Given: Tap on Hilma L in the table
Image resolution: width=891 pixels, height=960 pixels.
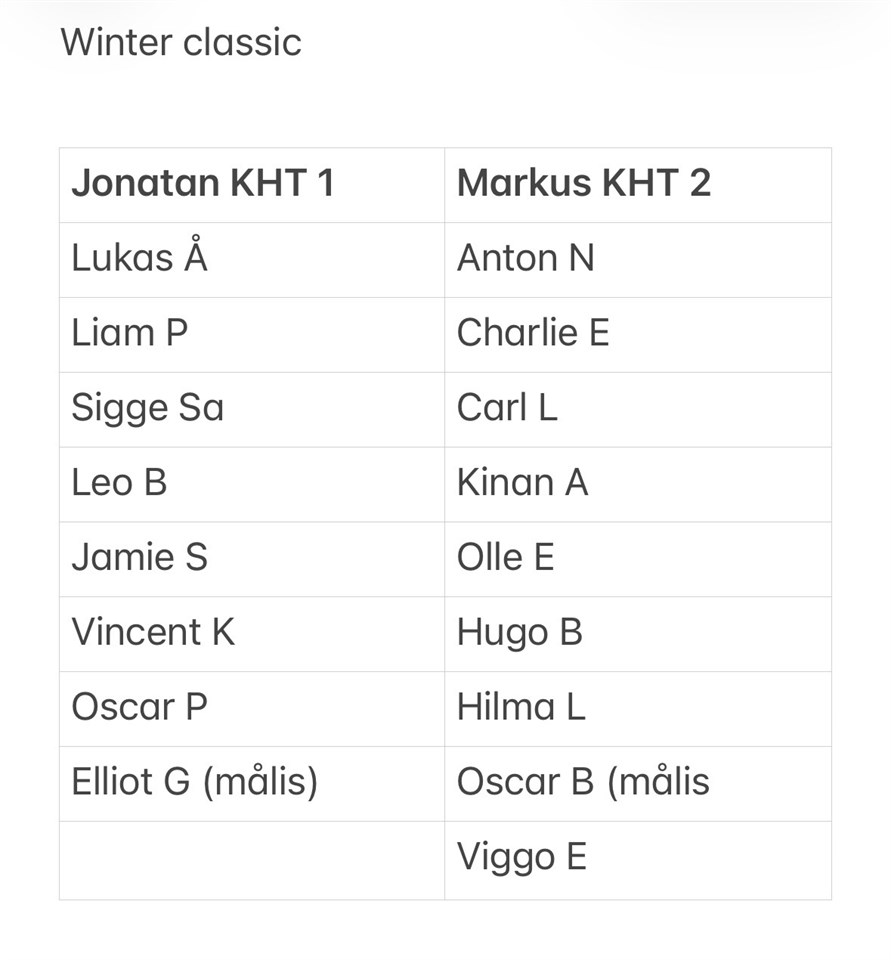Looking at the screenshot, I should click(x=521, y=707).
